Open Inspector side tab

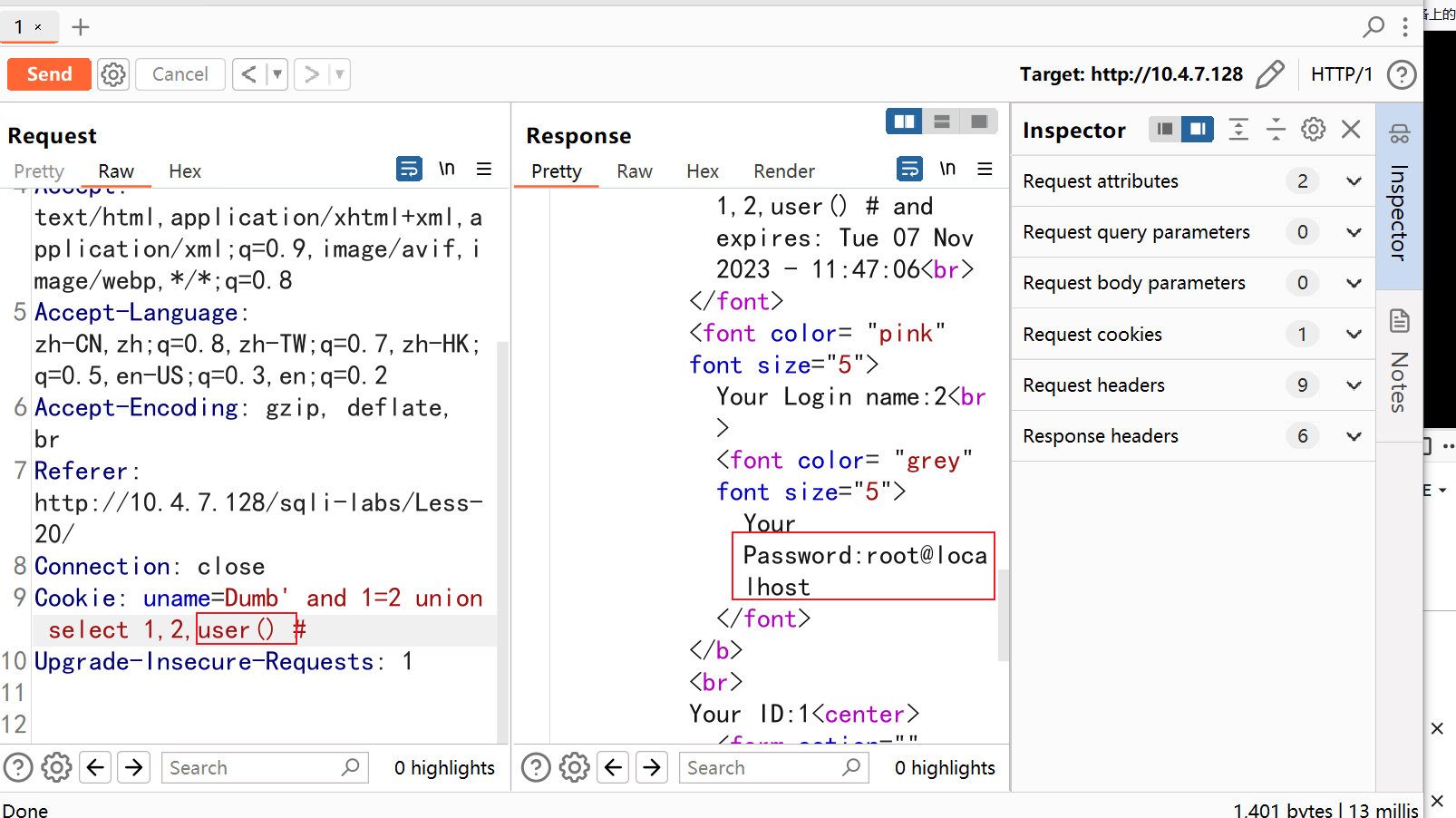tap(1399, 196)
